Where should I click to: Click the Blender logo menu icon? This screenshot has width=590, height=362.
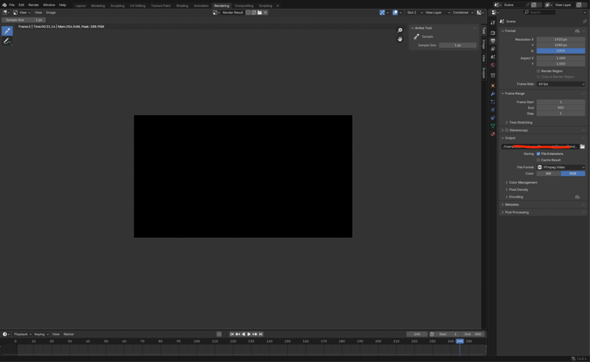4,5
